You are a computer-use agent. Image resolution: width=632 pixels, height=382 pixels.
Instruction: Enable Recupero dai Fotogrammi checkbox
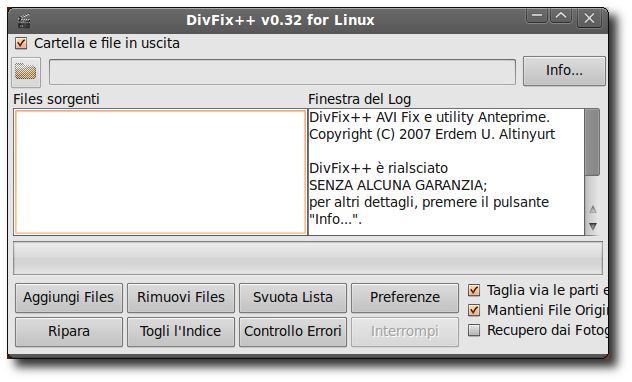coord(474,330)
